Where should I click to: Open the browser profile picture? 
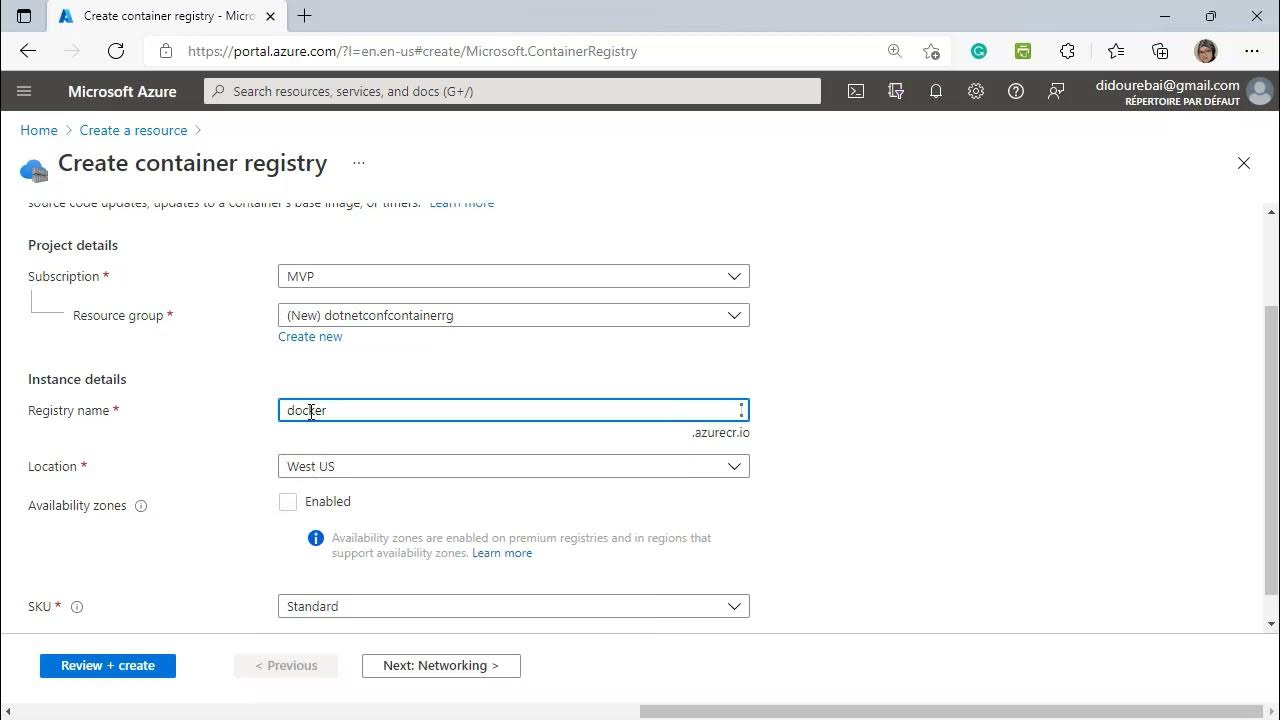tap(1206, 51)
